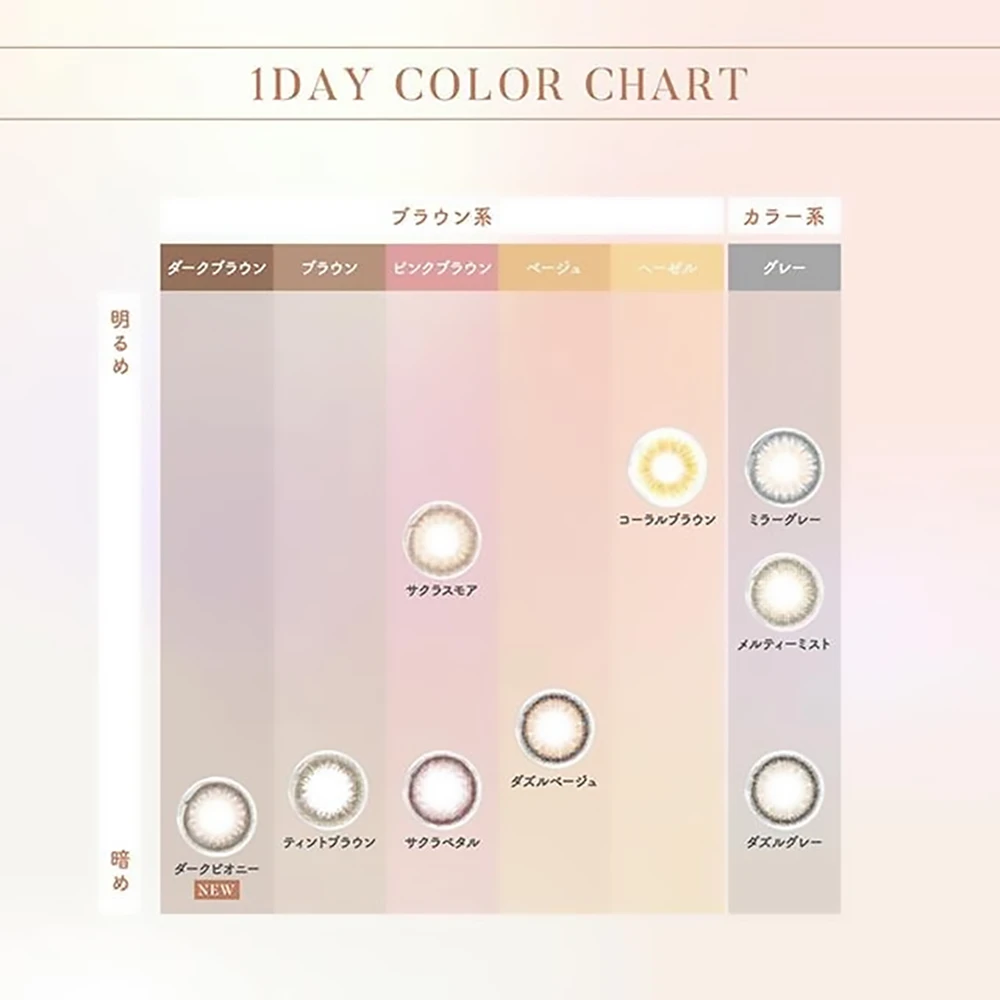Select the ダークピオニー lens image
Screen dimensions: 1000x1000
[216, 815]
